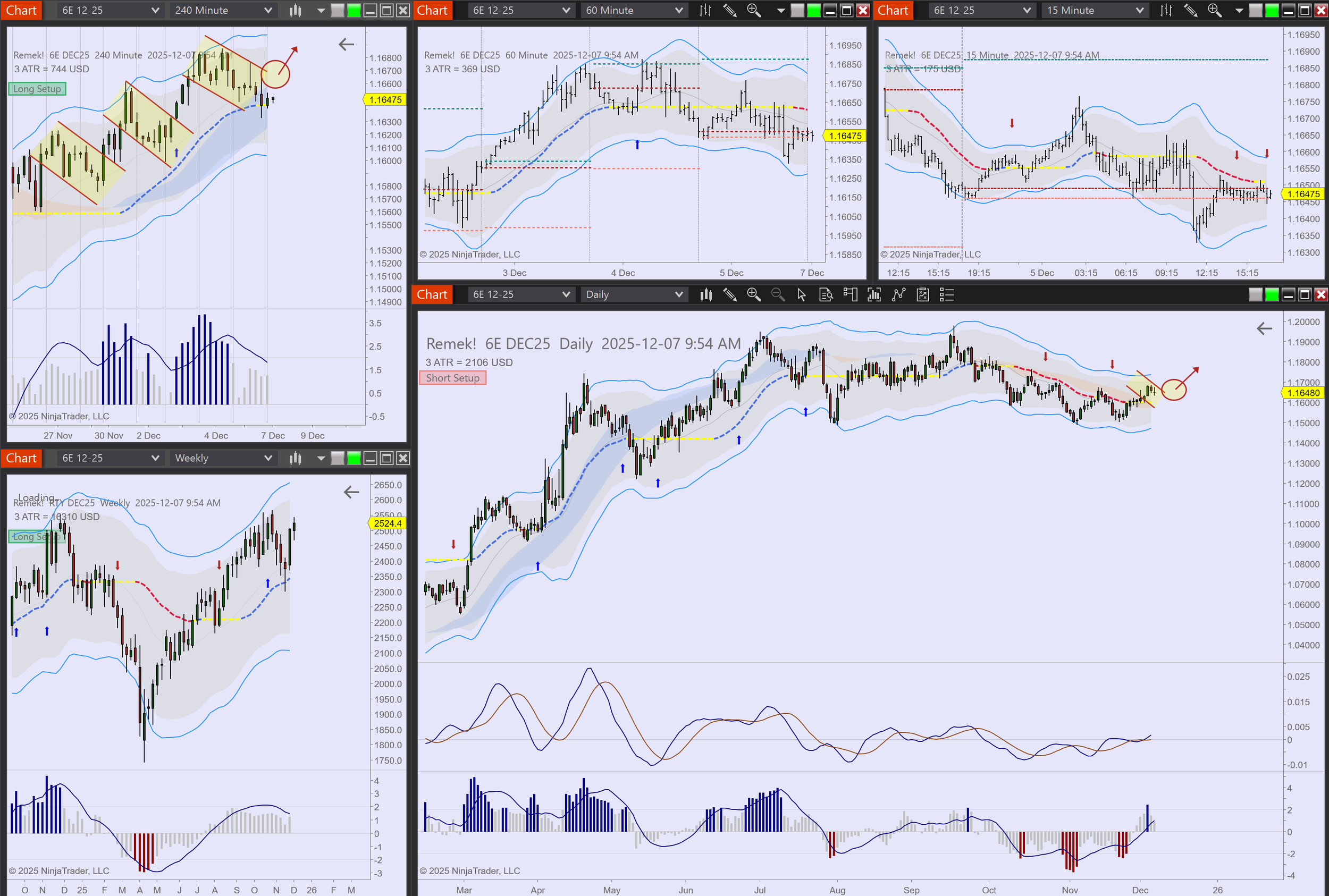Viewport: 1329px width, 896px height.
Task: Click Chart title tab of Weekly window
Action: click(x=21, y=458)
